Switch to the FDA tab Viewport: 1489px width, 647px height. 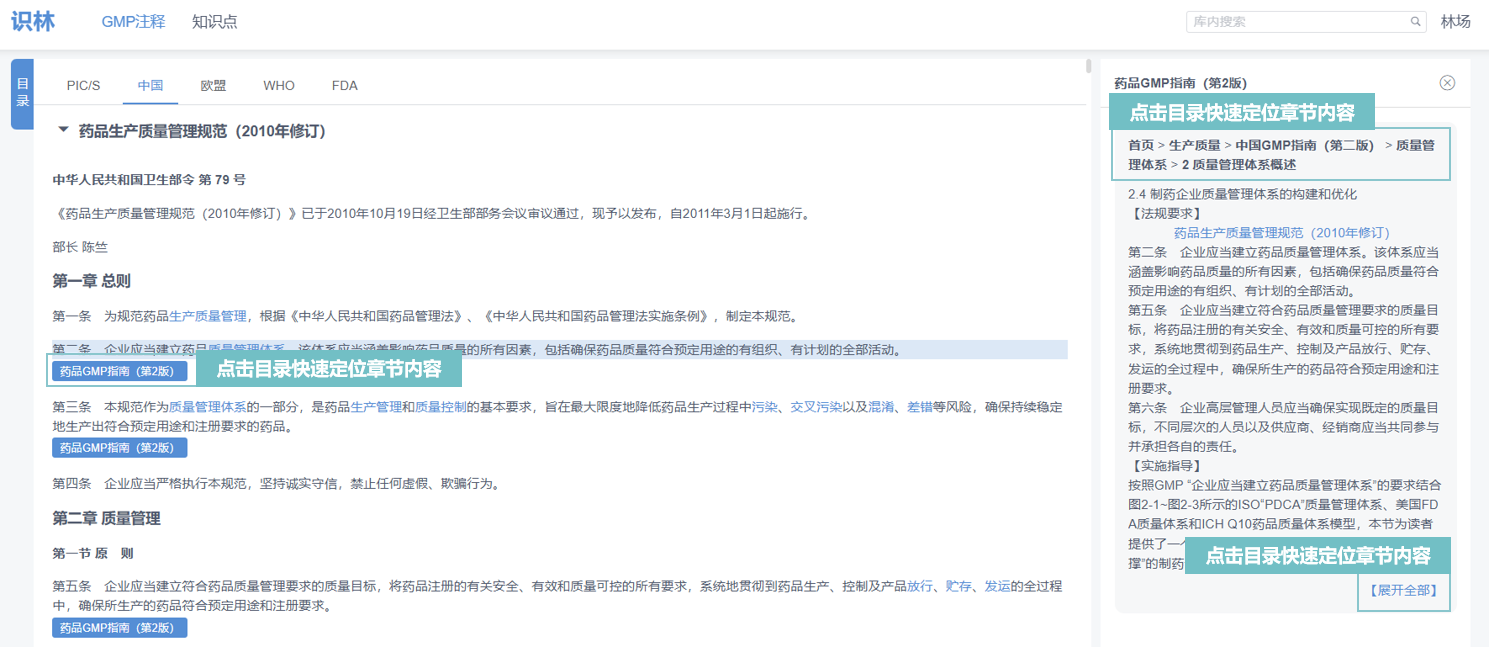[345, 86]
